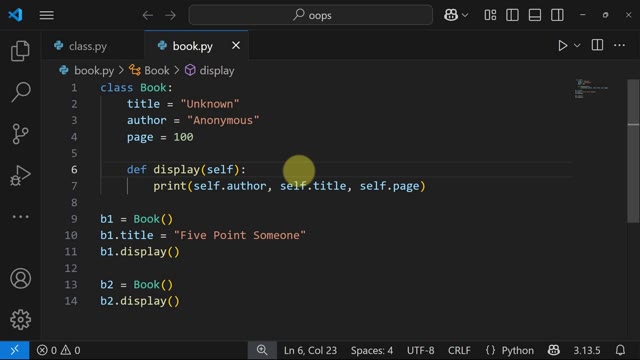Click b2.display() on line 14
Screen dimensions: 640x360
coord(140,301)
